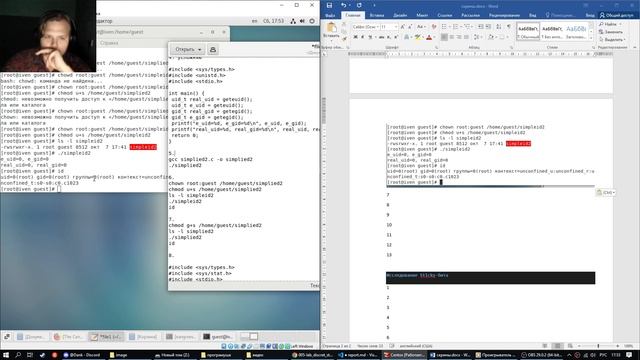Select guest@ terminal in CentOS taskbar

pyautogui.click(x=218, y=336)
